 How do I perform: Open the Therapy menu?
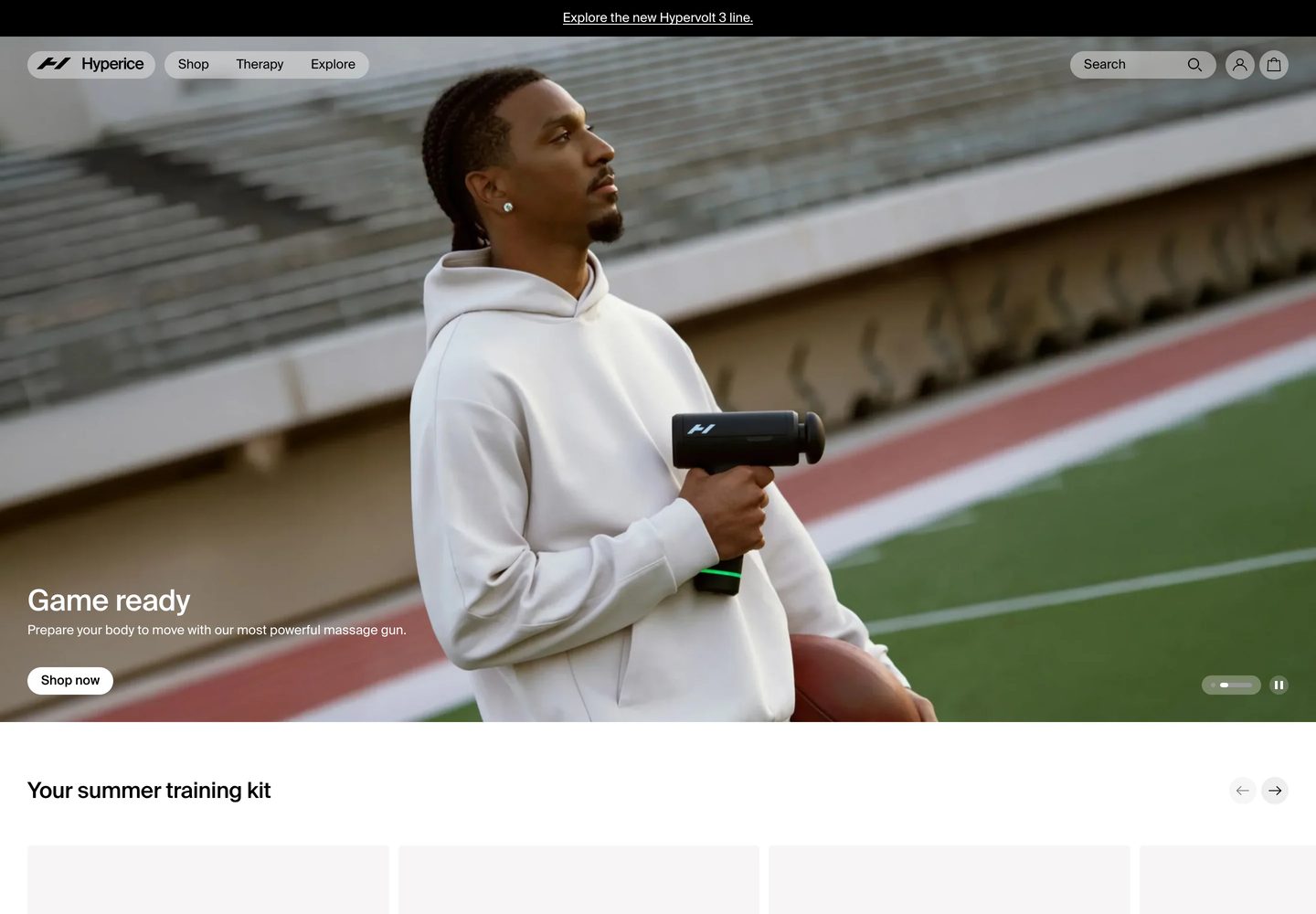click(x=260, y=64)
